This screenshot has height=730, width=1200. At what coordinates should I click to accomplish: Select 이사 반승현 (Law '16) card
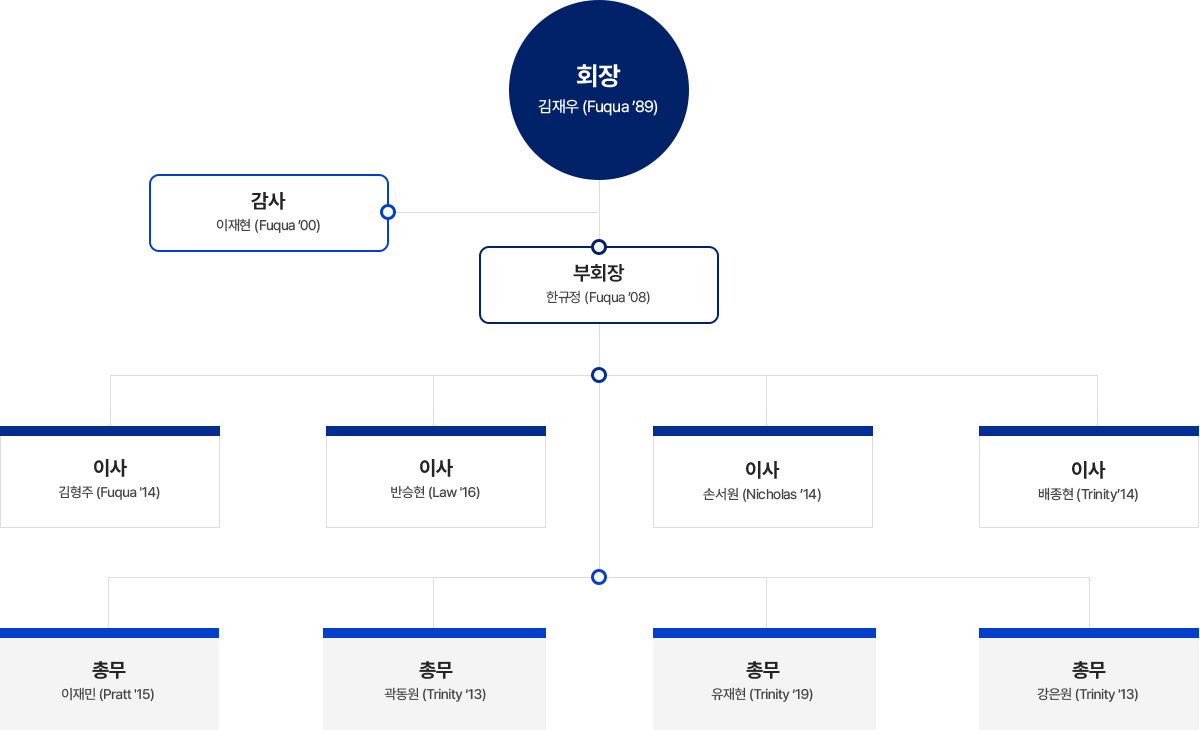click(x=435, y=480)
